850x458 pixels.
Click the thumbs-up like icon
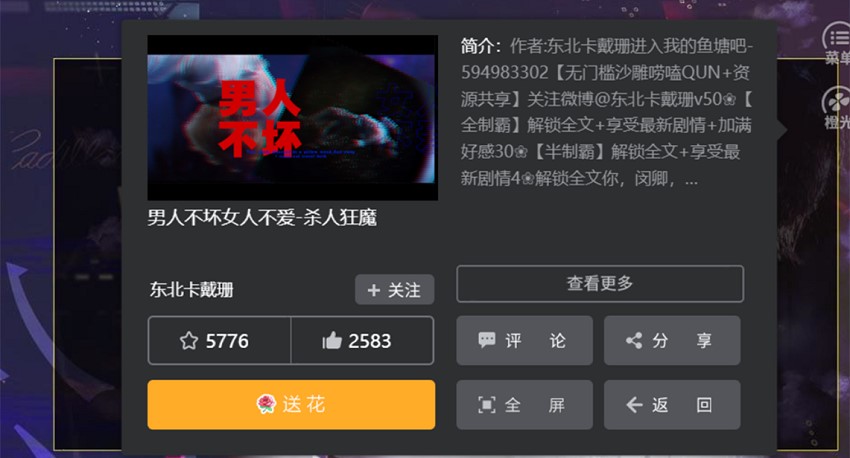[x=332, y=340]
